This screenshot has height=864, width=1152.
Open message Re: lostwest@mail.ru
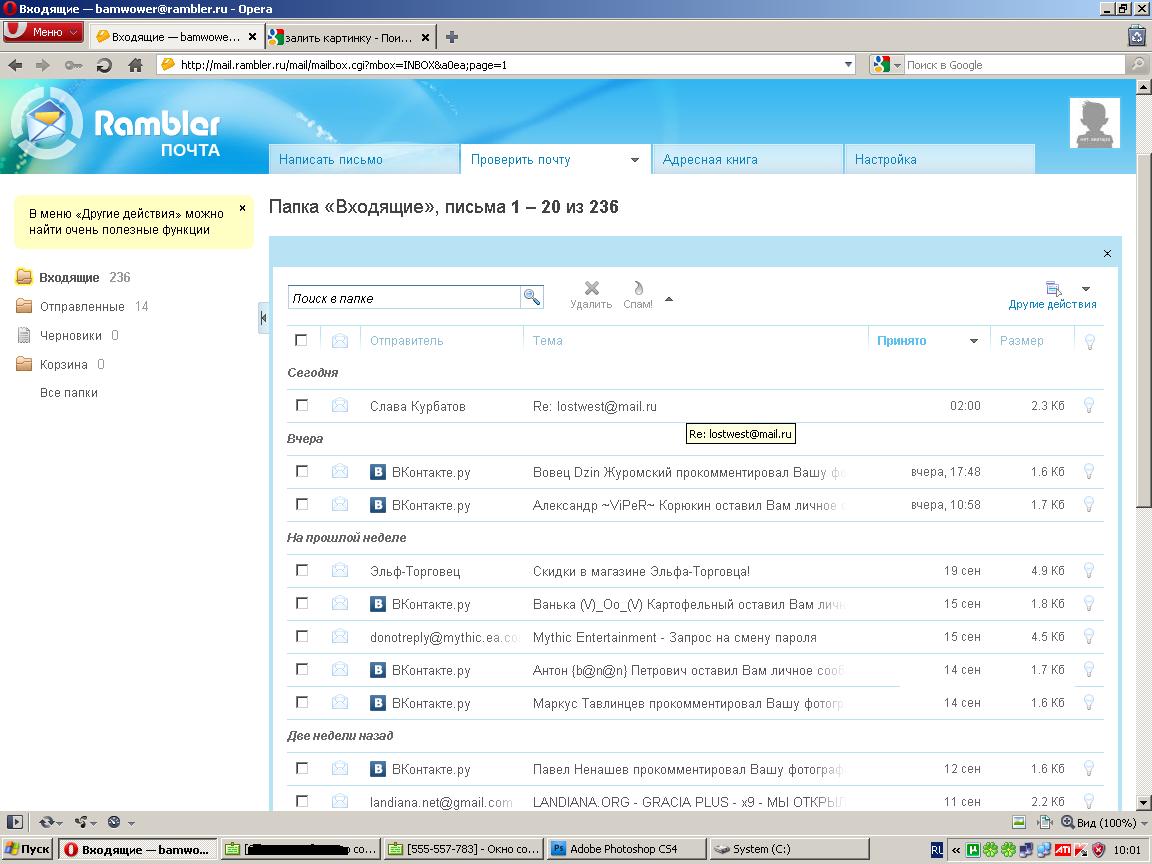594,406
